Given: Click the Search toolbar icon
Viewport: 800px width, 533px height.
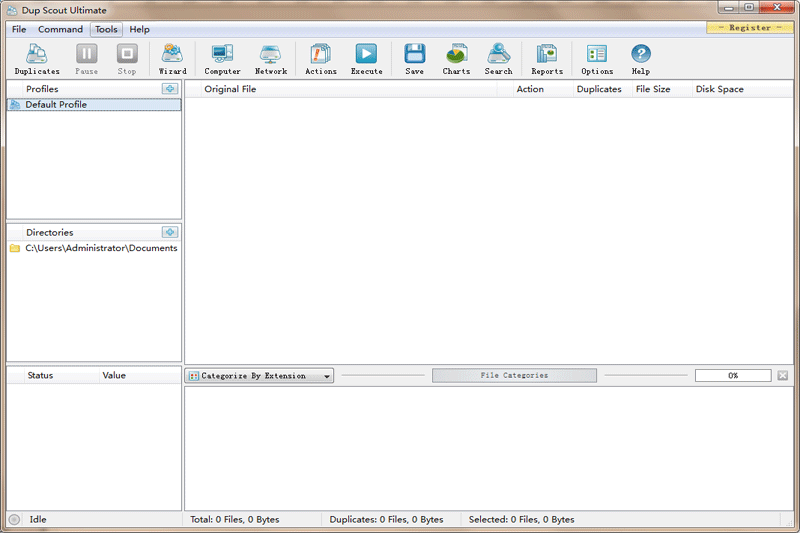Looking at the screenshot, I should click(x=498, y=59).
